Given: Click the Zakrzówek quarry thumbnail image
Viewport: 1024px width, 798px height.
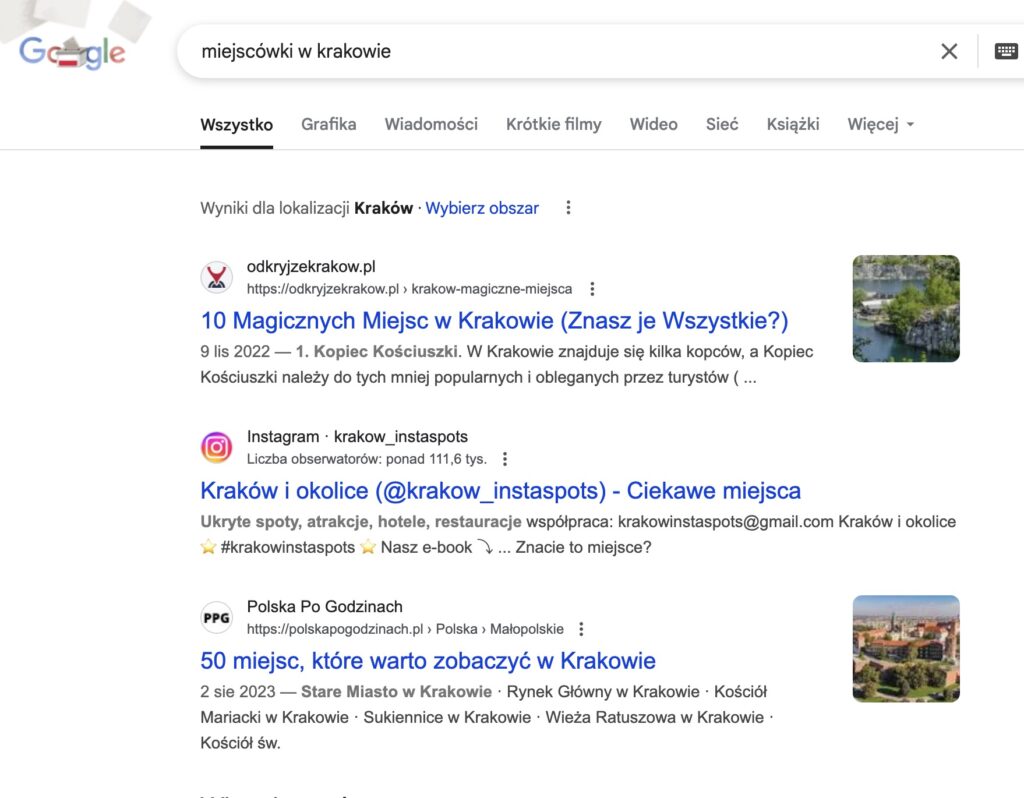Looking at the screenshot, I should (906, 308).
